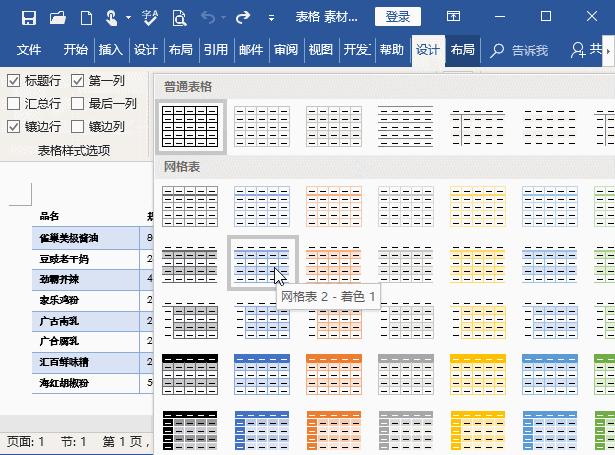Screen dimensions: 615x455
Task: Switch to the 引用 tab
Action: [x=216, y=49]
